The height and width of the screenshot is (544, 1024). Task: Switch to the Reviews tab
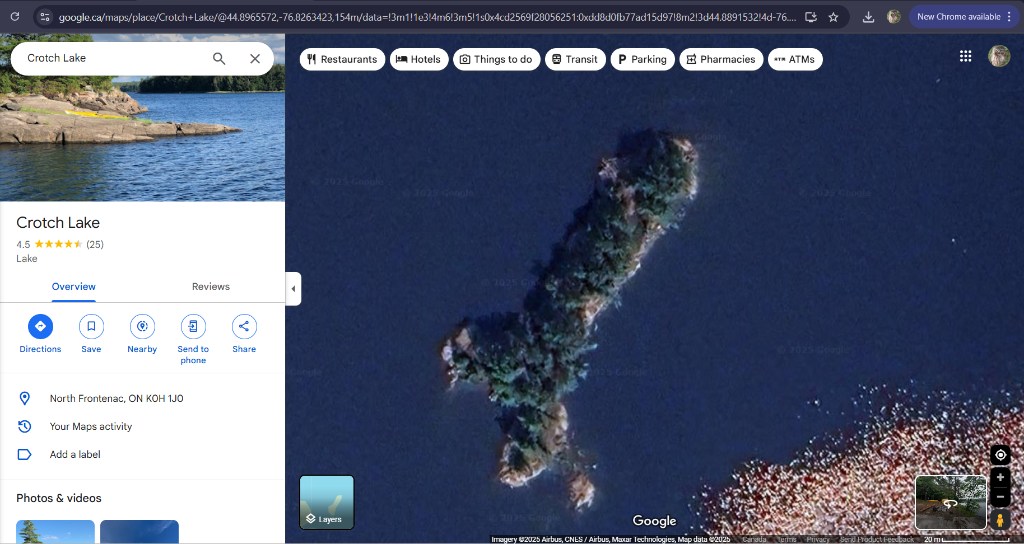click(x=211, y=287)
